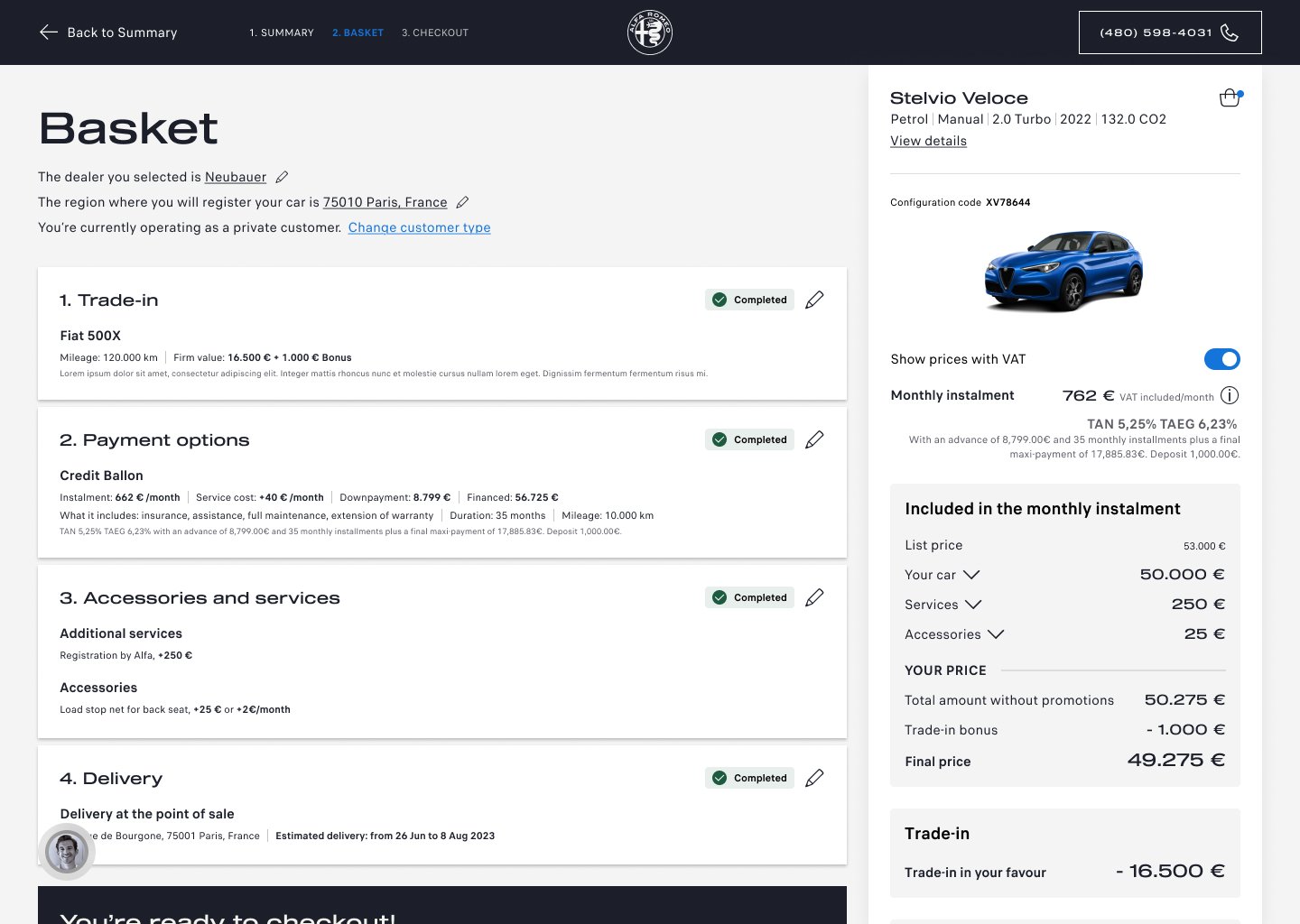Click Trade-in bonus - 1.000 € value

(1185, 729)
